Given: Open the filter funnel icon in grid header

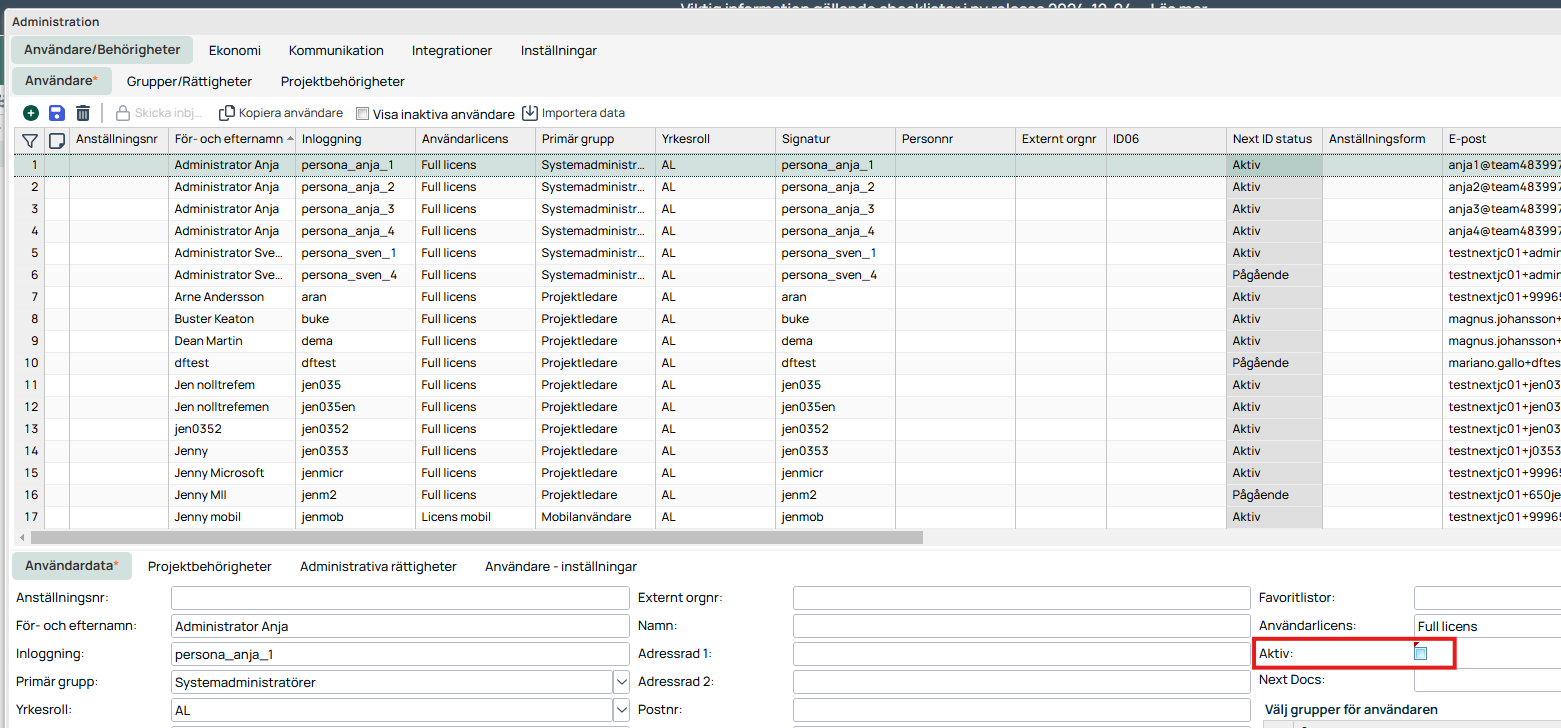Looking at the screenshot, I should pos(30,140).
